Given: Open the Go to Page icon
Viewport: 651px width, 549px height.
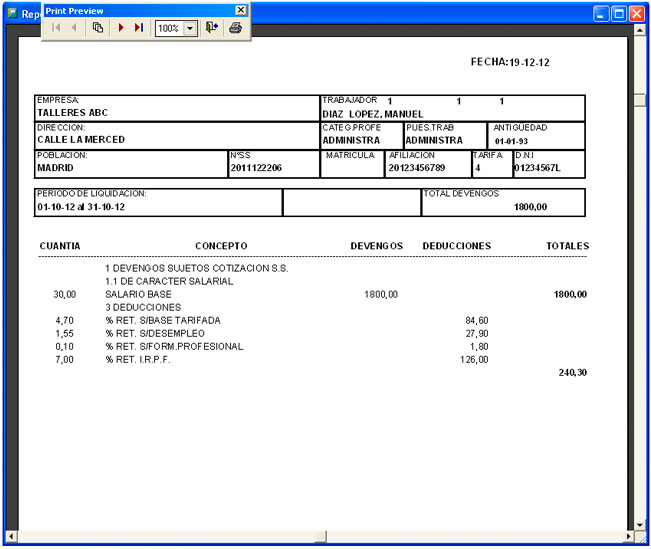Looking at the screenshot, I should point(98,28).
